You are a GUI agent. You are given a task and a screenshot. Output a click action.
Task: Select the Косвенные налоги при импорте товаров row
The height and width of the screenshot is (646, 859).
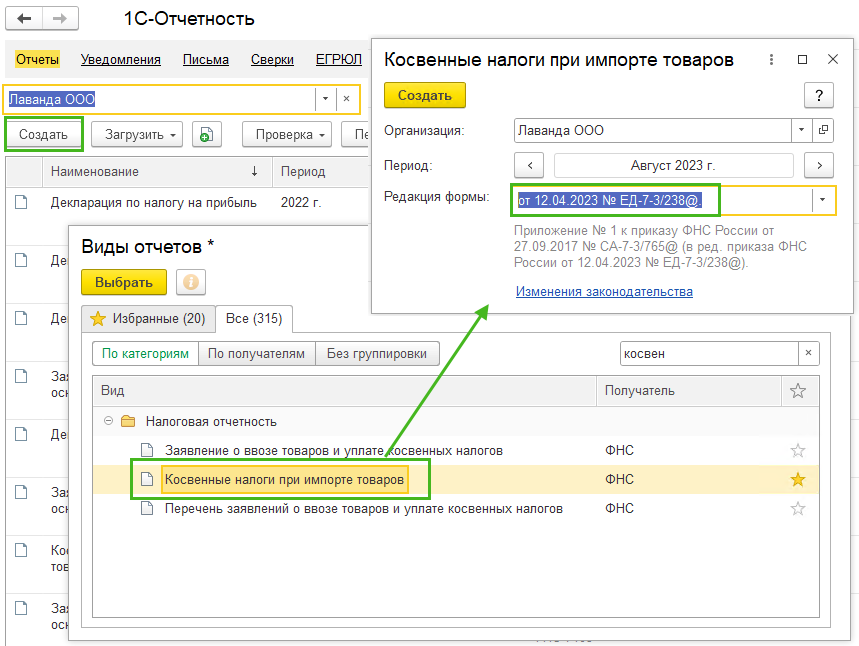[x=456, y=479]
